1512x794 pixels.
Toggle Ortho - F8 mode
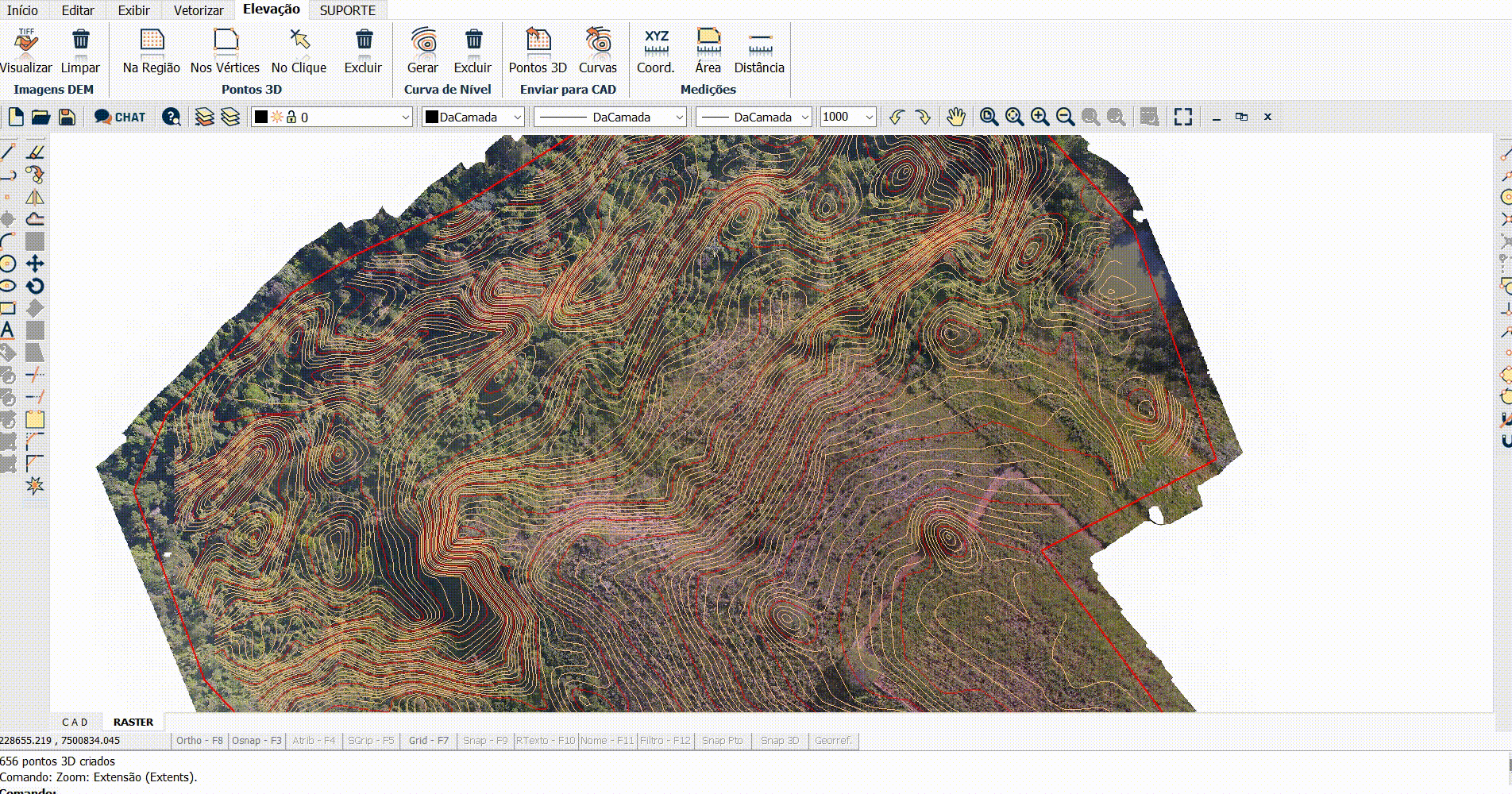pyautogui.click(x=199, y=741)
